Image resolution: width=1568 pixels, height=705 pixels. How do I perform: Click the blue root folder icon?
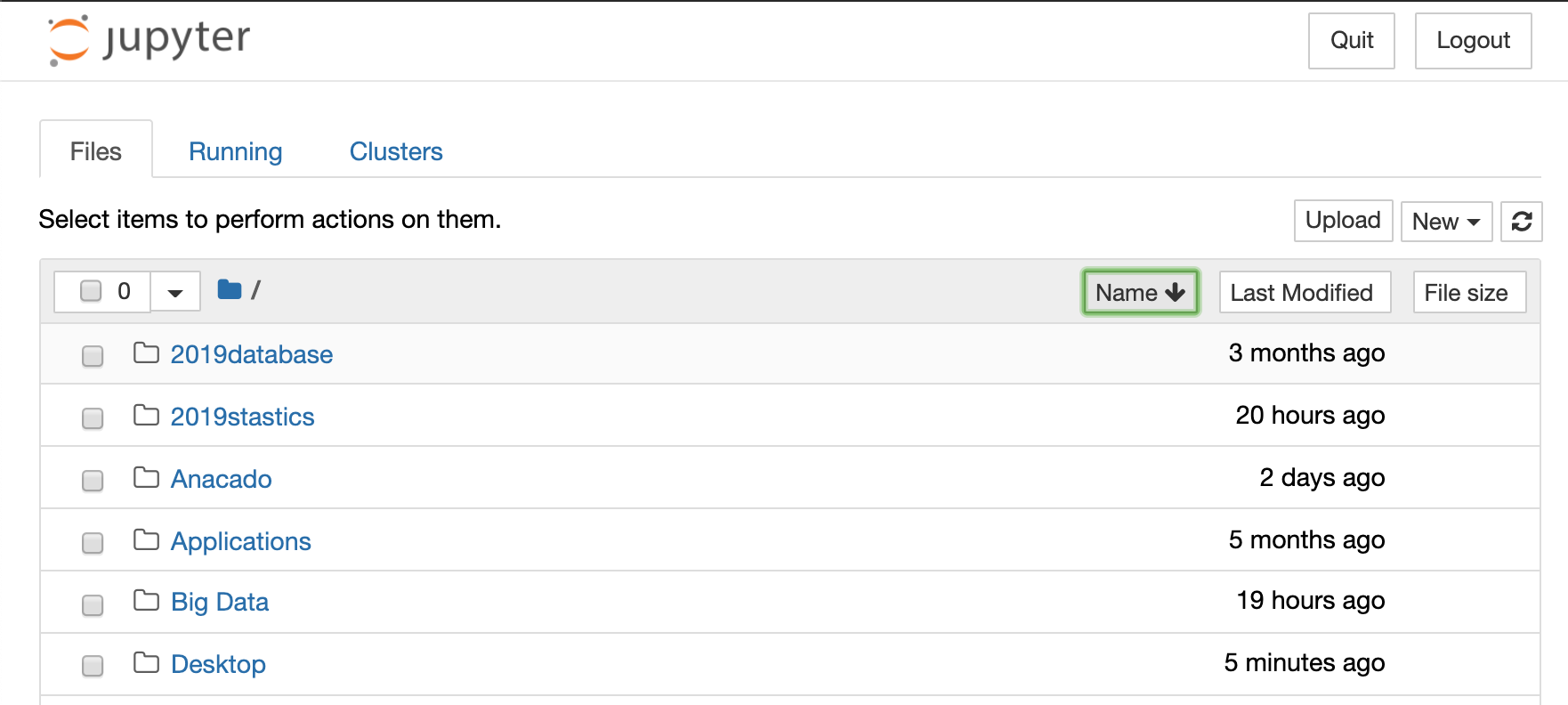pos(230,289)
